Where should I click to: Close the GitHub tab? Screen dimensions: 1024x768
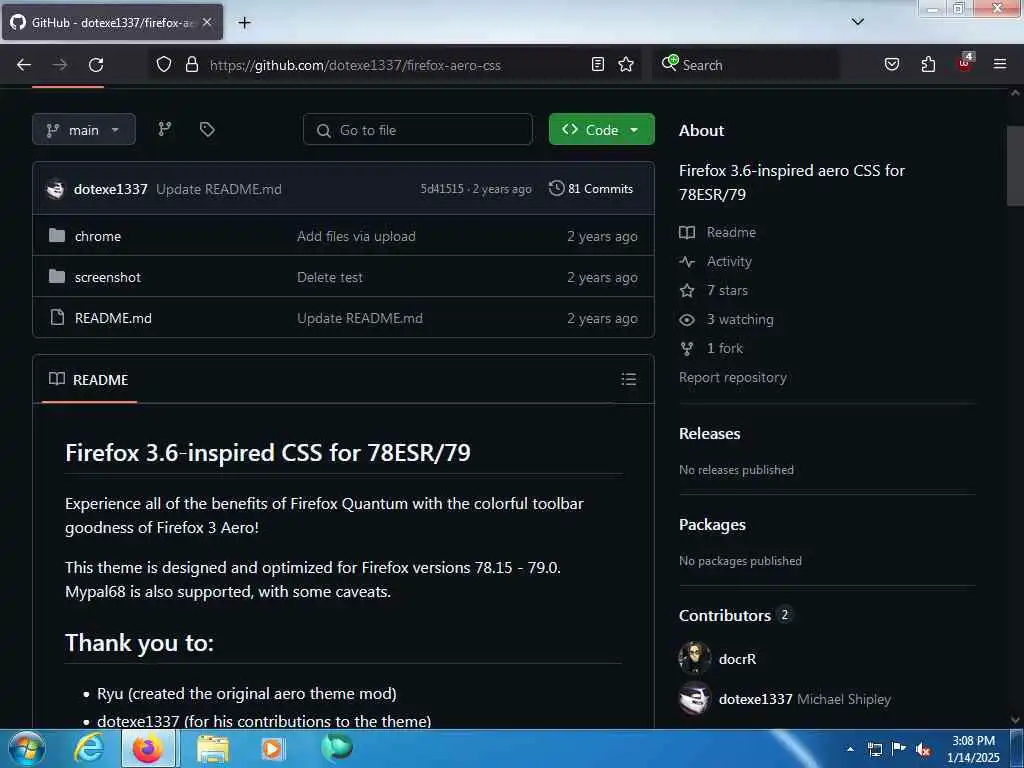point(206,22)
